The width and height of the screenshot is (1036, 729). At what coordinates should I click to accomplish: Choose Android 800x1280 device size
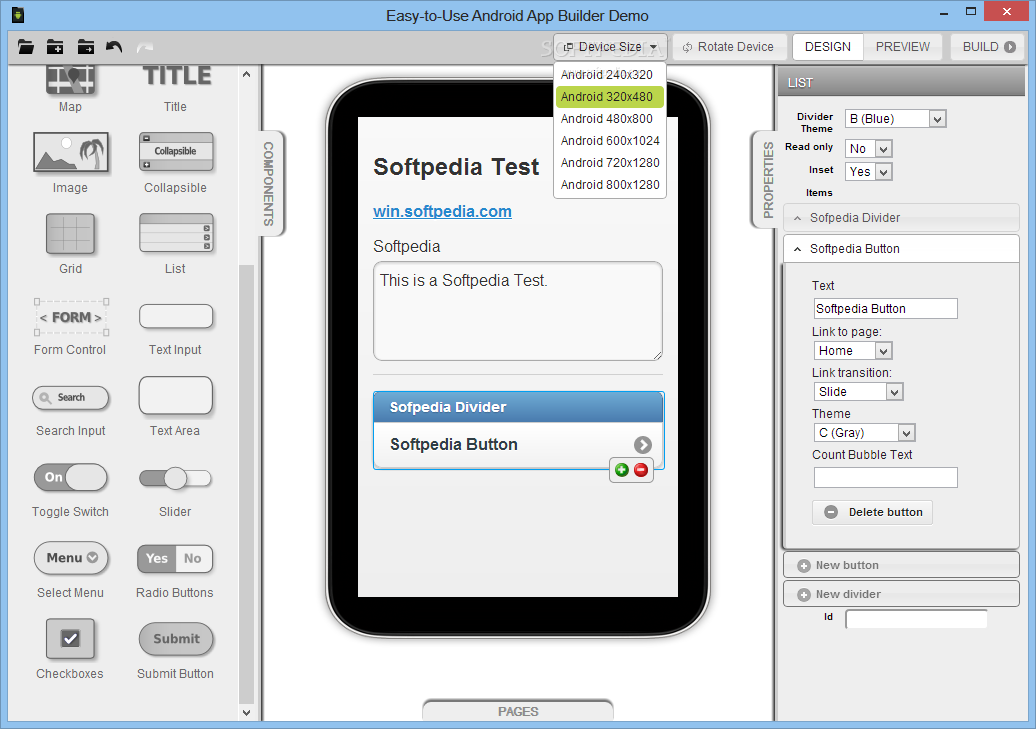[x=610, y=184]
